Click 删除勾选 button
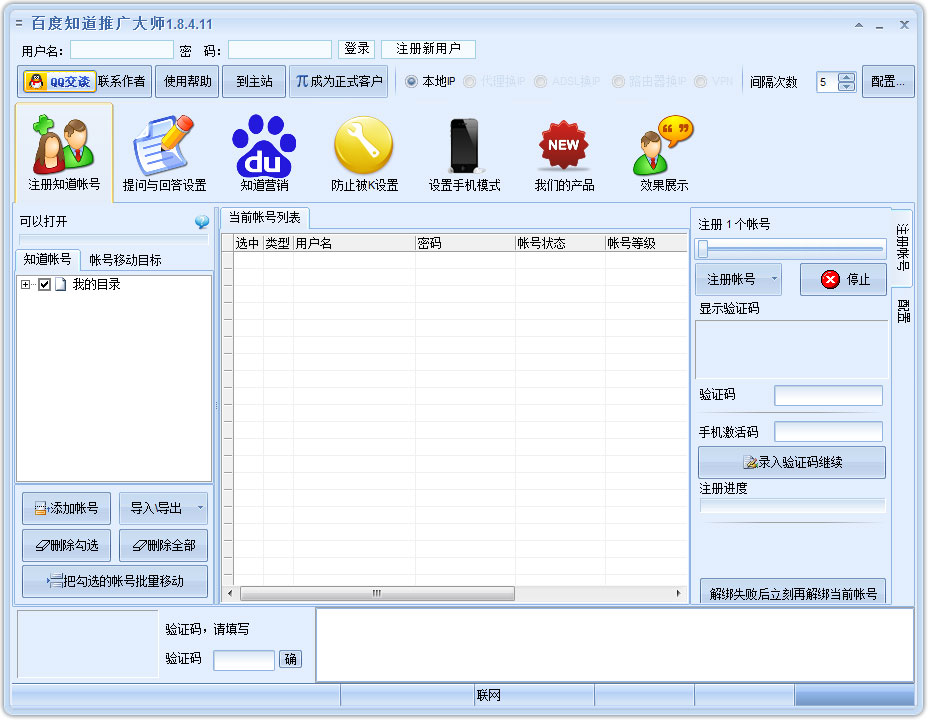Viewport: 928px width, 721px height. tap(66, 545)
